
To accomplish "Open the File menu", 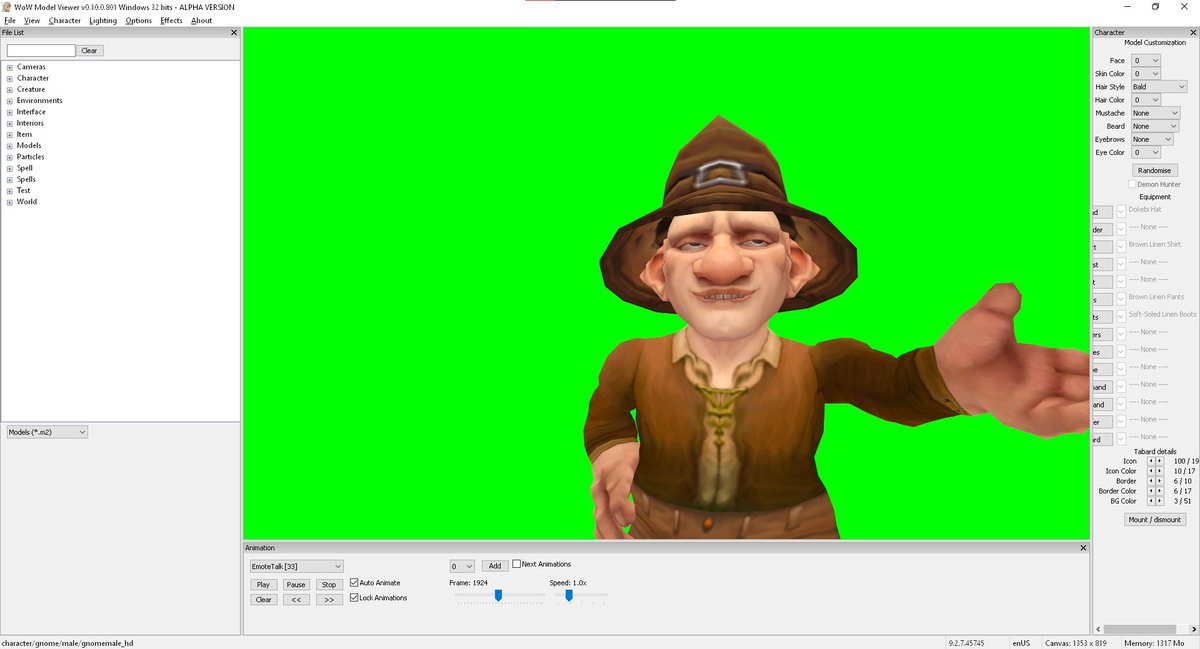I will [9, 20].
